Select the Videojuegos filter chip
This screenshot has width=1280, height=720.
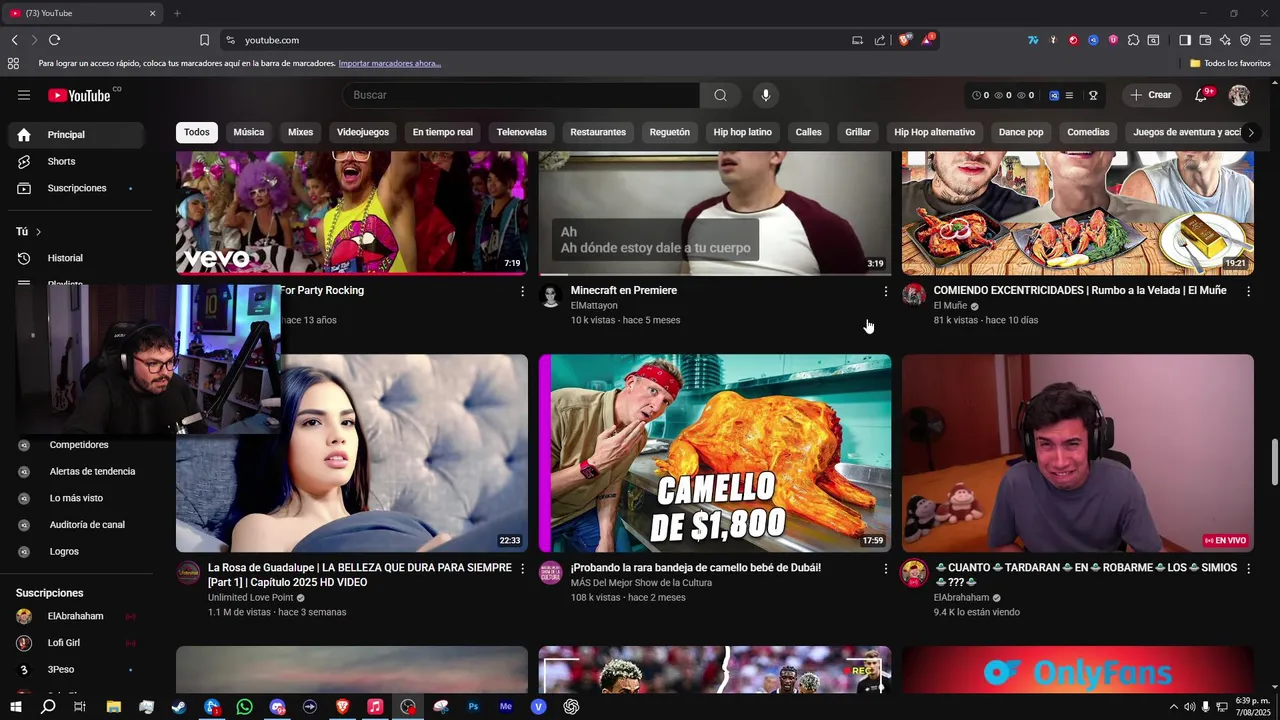click(363, 132)
